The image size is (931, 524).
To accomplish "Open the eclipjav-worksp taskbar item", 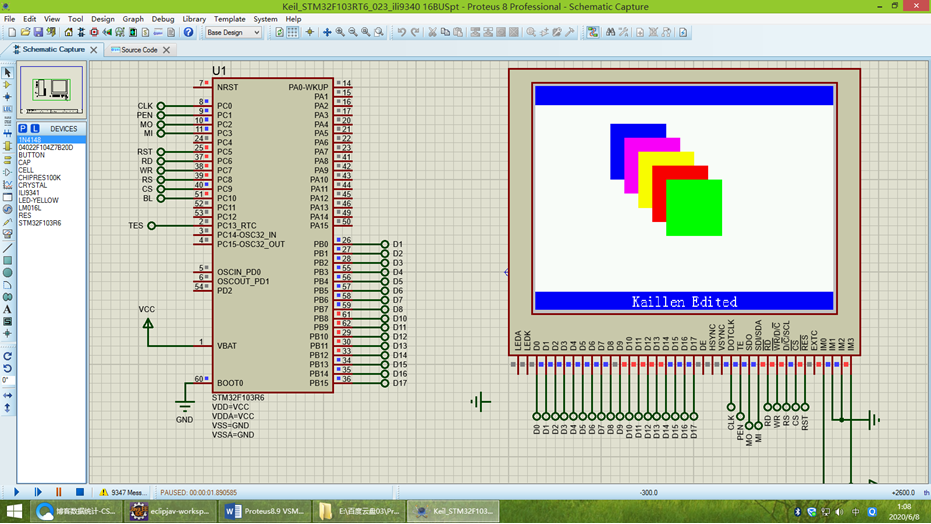I will point(170,511).
